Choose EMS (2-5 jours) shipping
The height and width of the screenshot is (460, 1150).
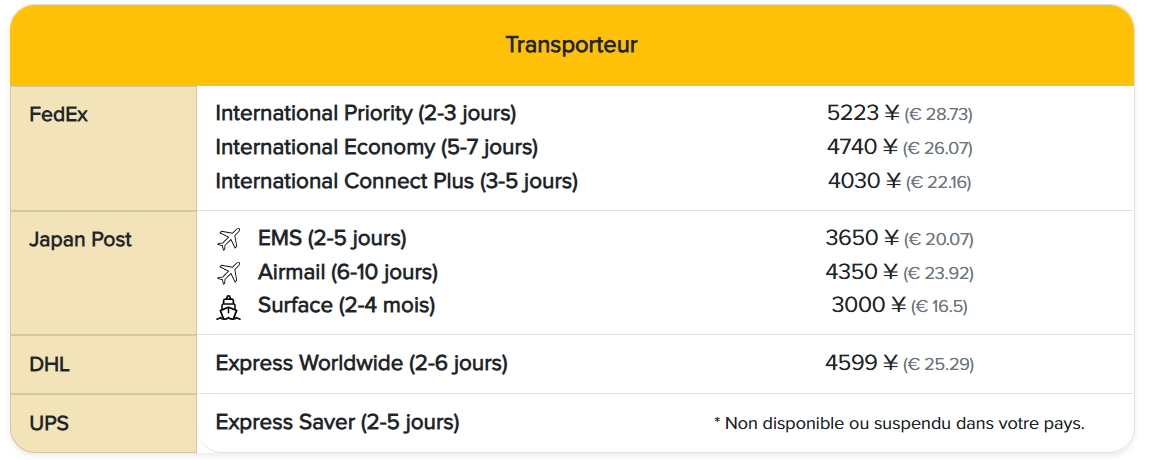[332, 239]
